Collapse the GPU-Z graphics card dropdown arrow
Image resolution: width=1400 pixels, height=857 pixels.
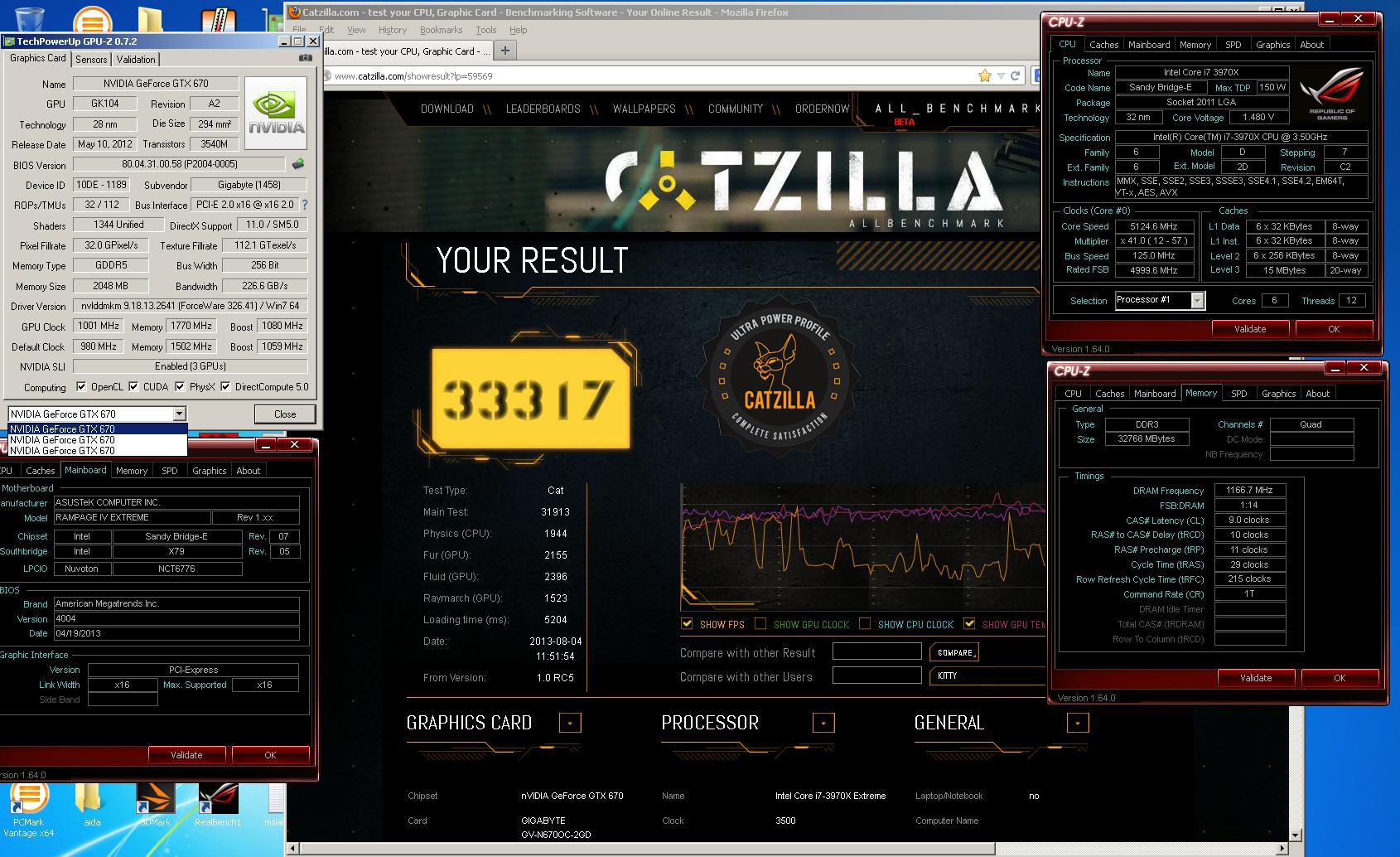(179, 414)
